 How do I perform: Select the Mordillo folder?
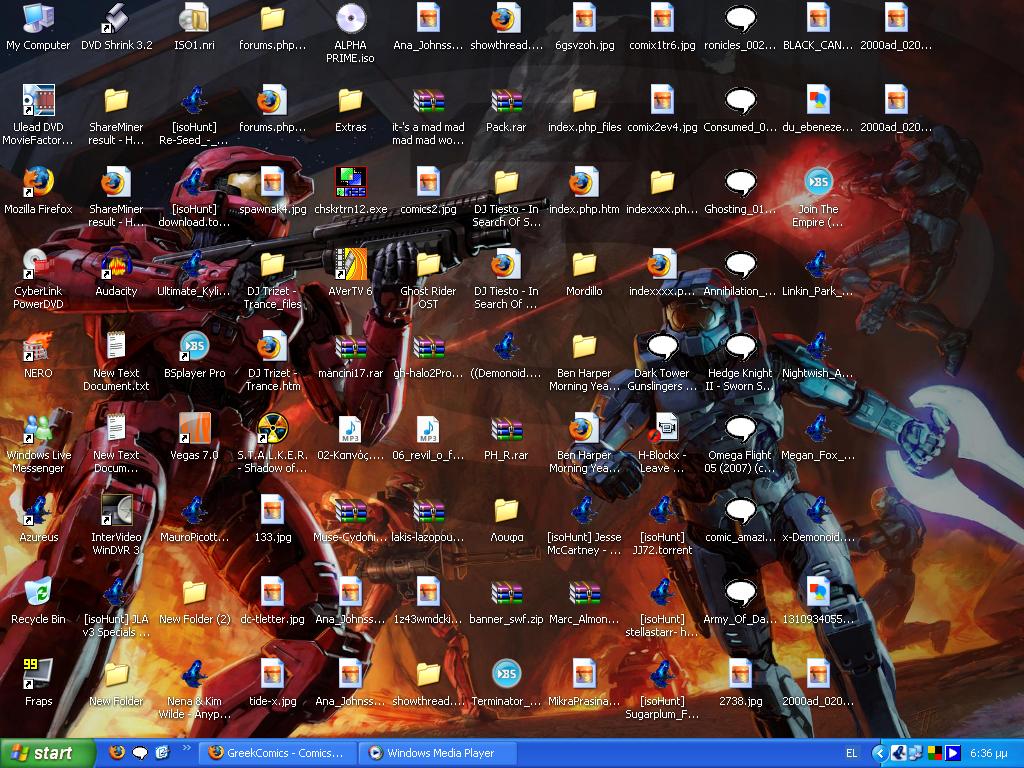click(584, 274)
